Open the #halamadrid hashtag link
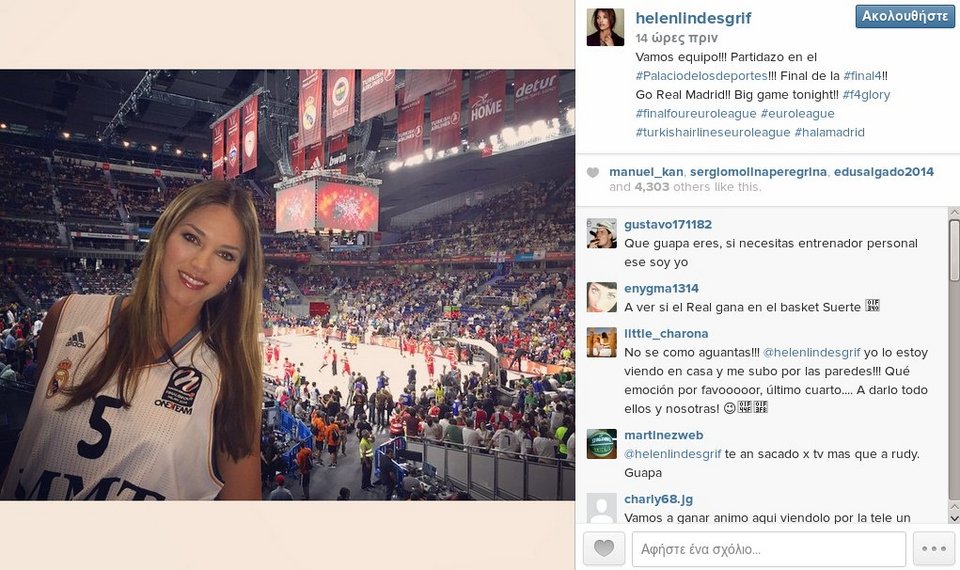The width and height of the screenshot is (960, 570). (x=829, y=132)
